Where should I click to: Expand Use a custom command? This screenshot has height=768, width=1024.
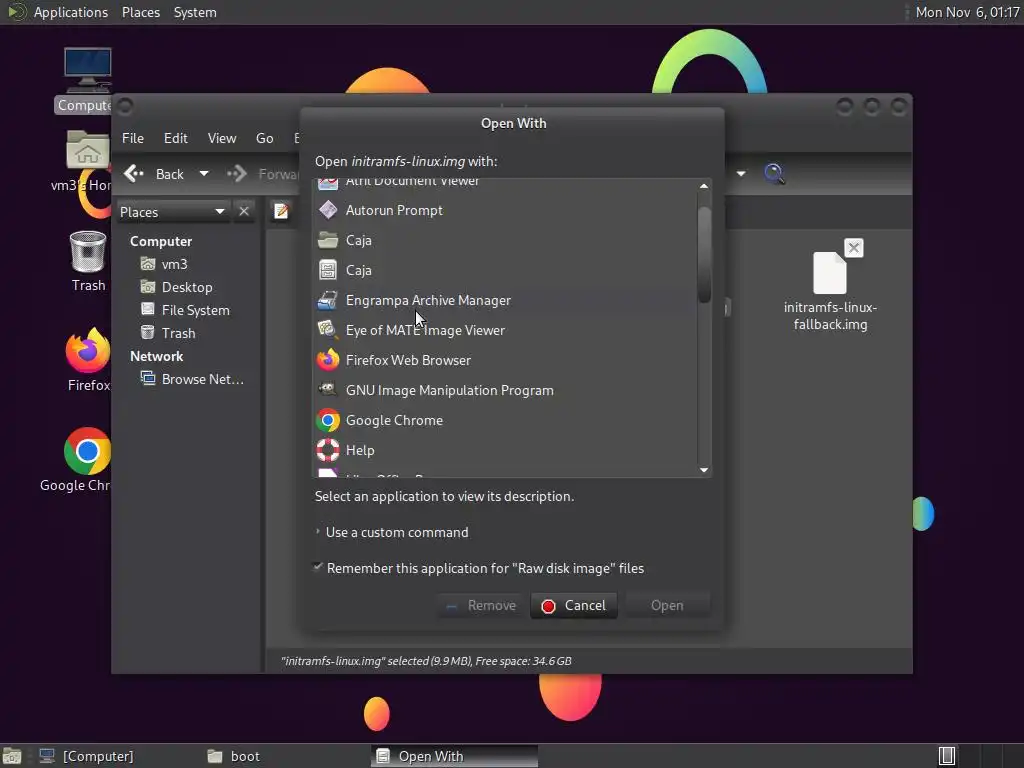(318, 532)
